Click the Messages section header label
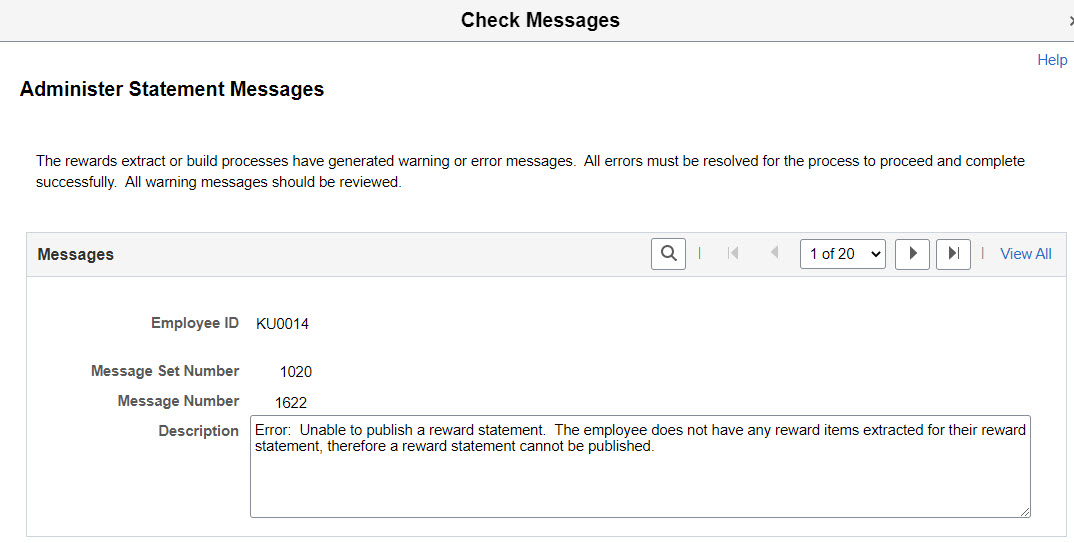The image size is (1074, 543). 76,254
